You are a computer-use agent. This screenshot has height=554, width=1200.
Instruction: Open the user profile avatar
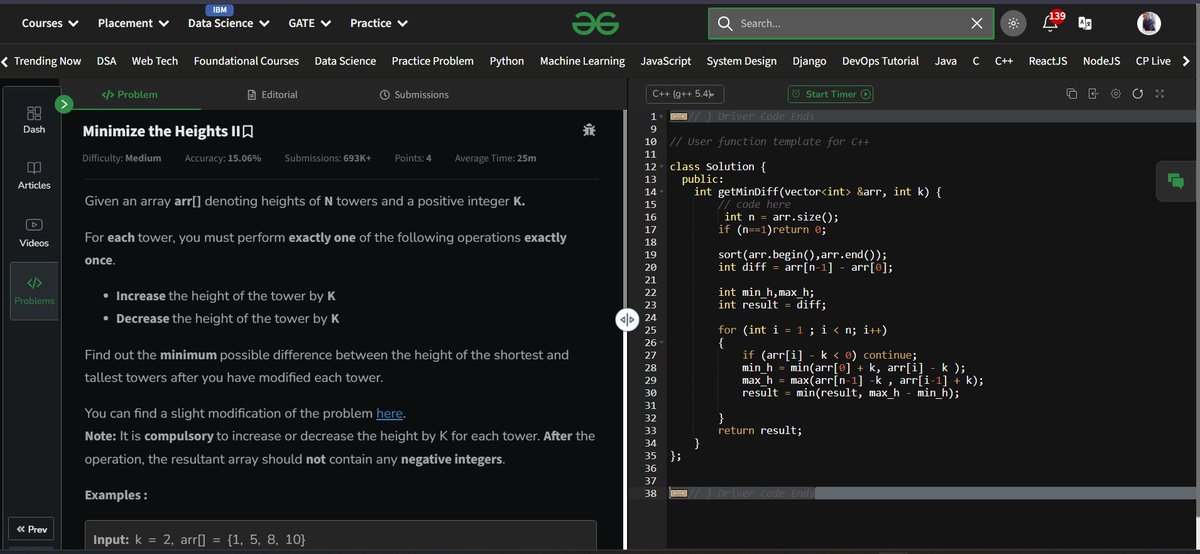(x=1149, y=23)
